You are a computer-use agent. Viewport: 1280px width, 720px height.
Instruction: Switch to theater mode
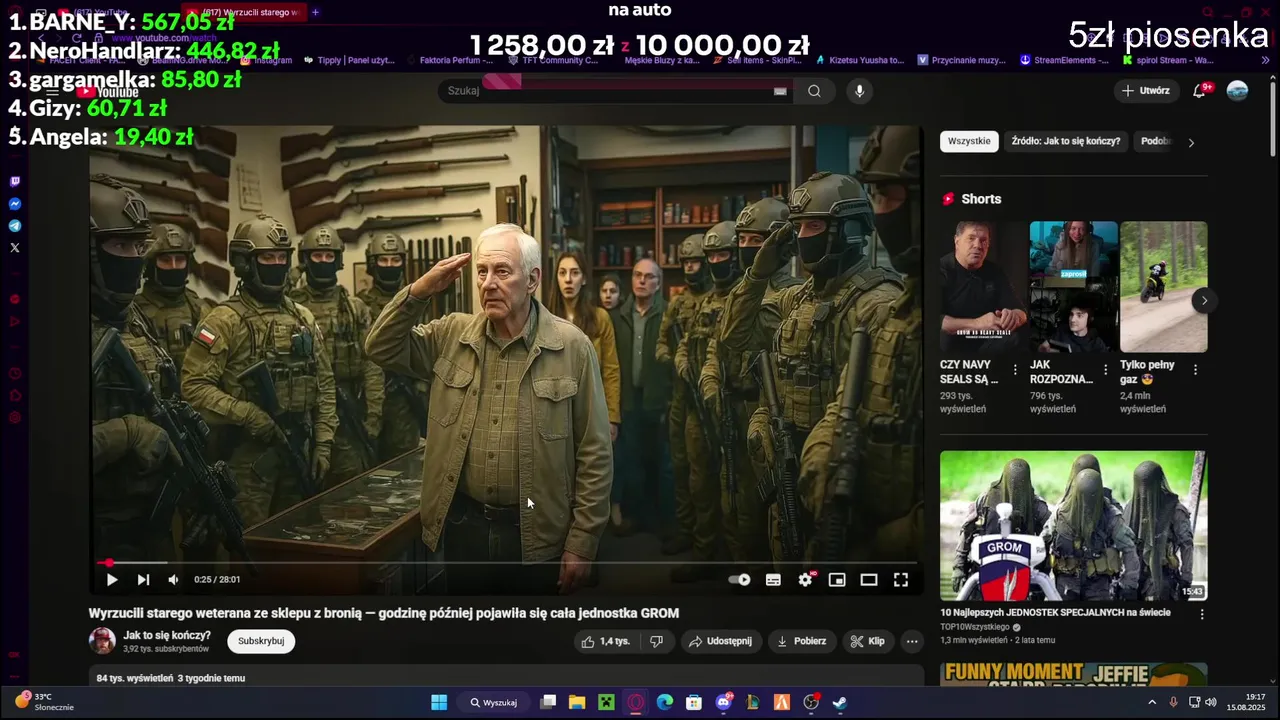869,580
